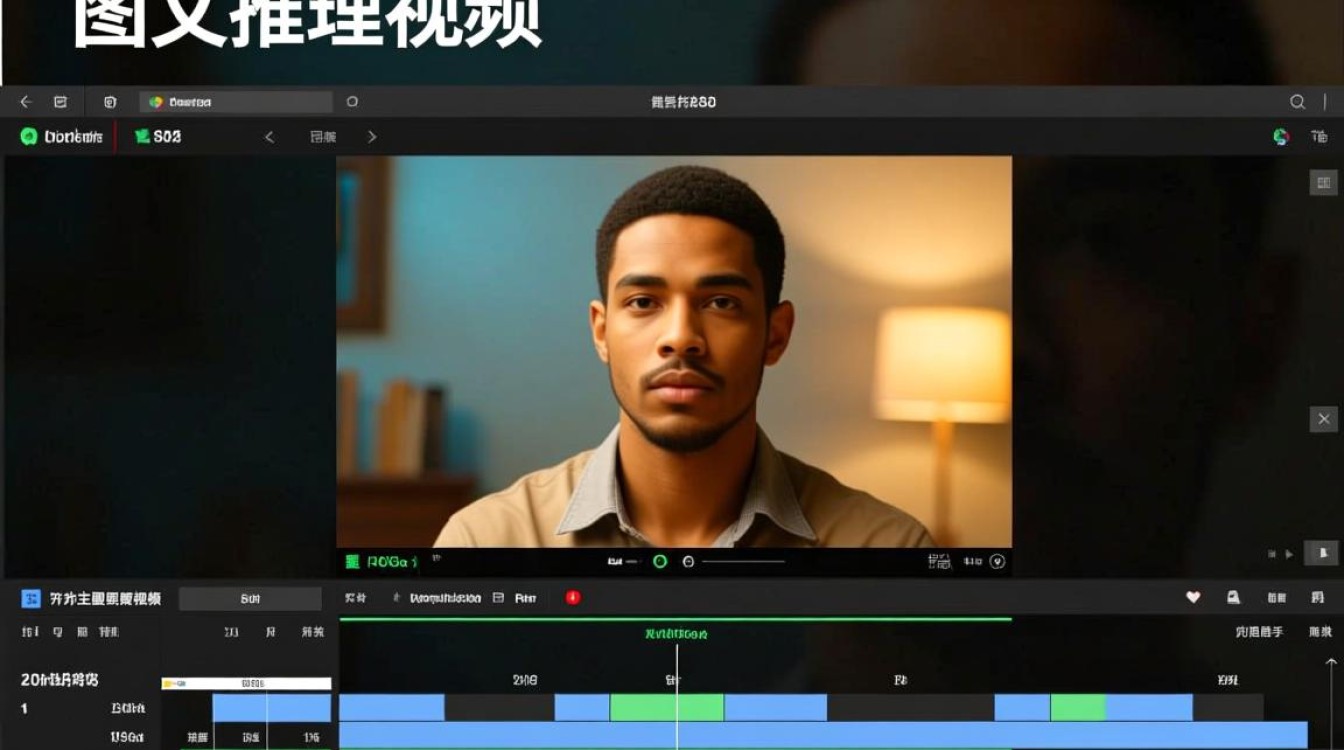Click the heart favorite icon above timeline

click(1193, 597)
